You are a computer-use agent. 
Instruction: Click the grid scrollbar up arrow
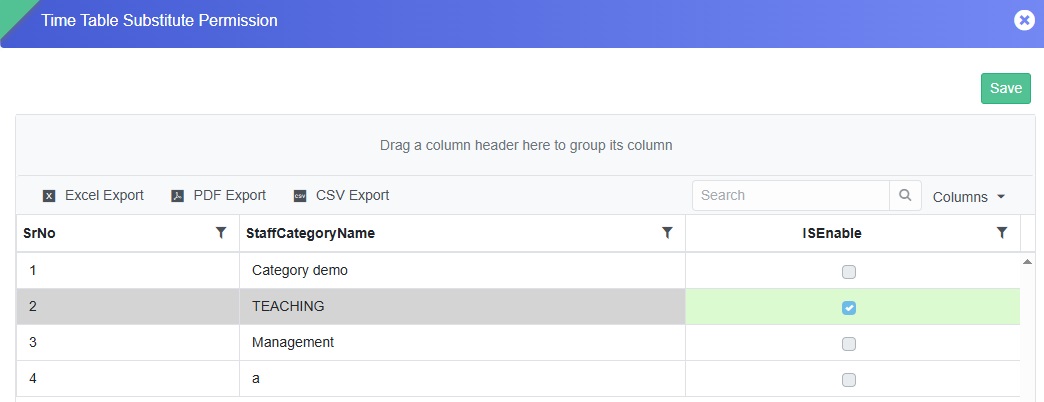1027,262
